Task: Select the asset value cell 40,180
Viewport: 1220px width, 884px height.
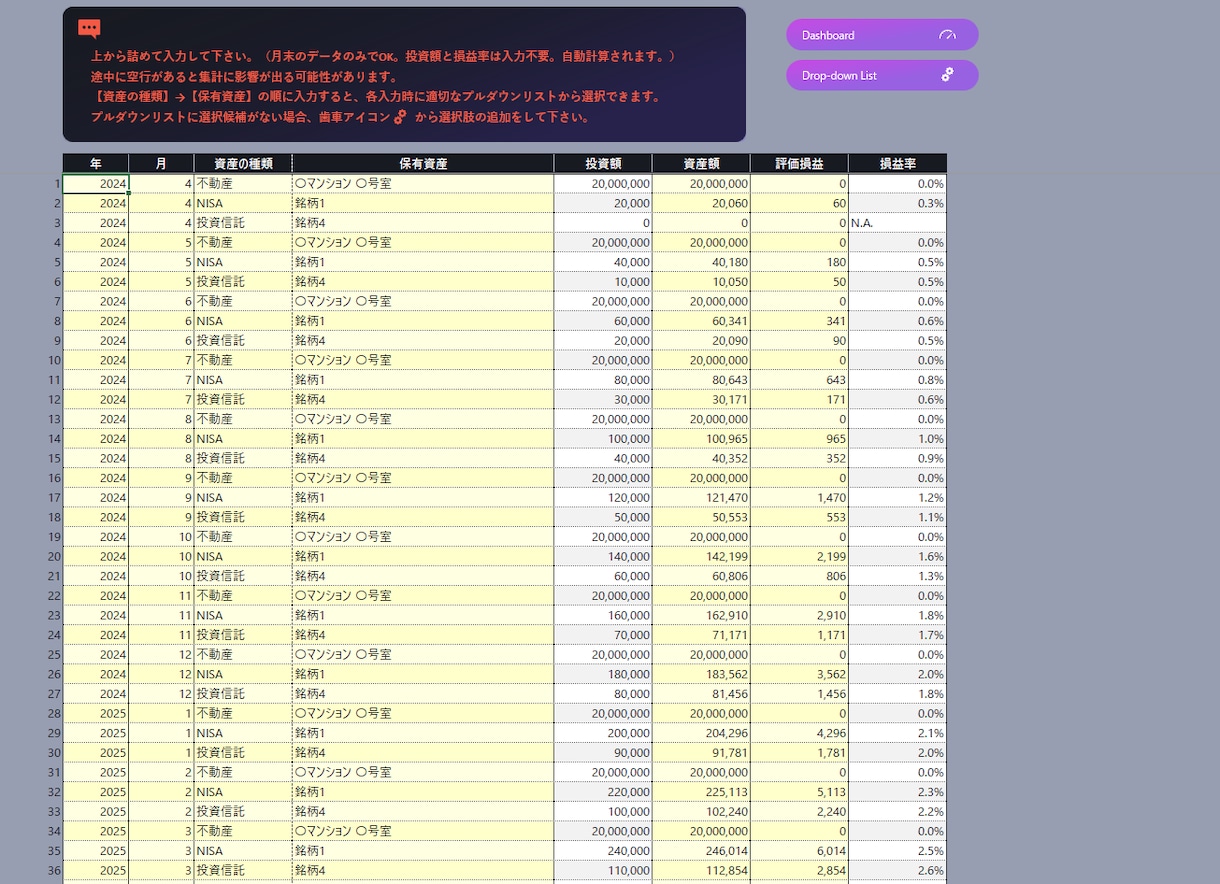Action: click(701, 262)
